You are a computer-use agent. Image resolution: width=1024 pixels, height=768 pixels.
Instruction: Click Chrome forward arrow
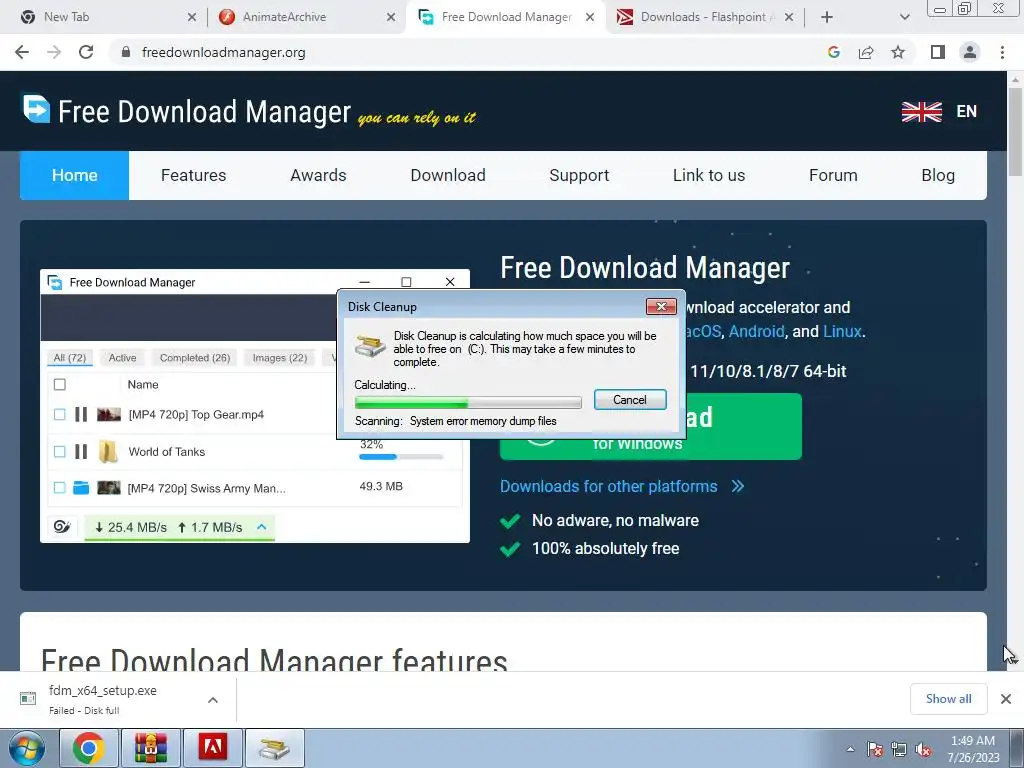point(54,52)
